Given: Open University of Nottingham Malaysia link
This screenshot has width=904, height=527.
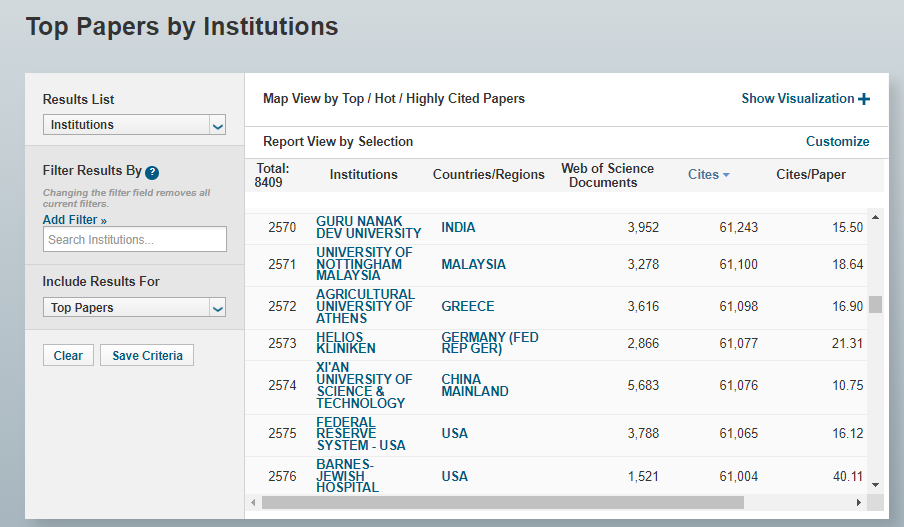Looking at the screenshot, I should (364, 264).
